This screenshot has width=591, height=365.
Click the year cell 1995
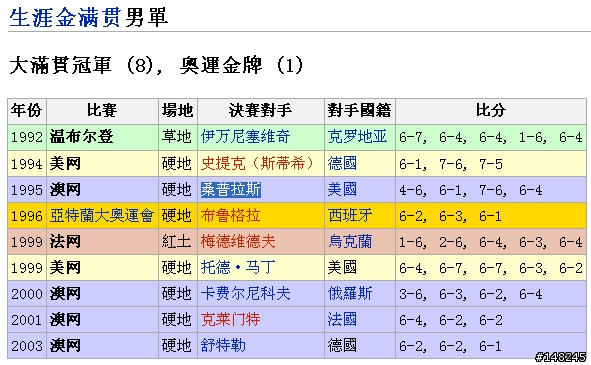26,190
